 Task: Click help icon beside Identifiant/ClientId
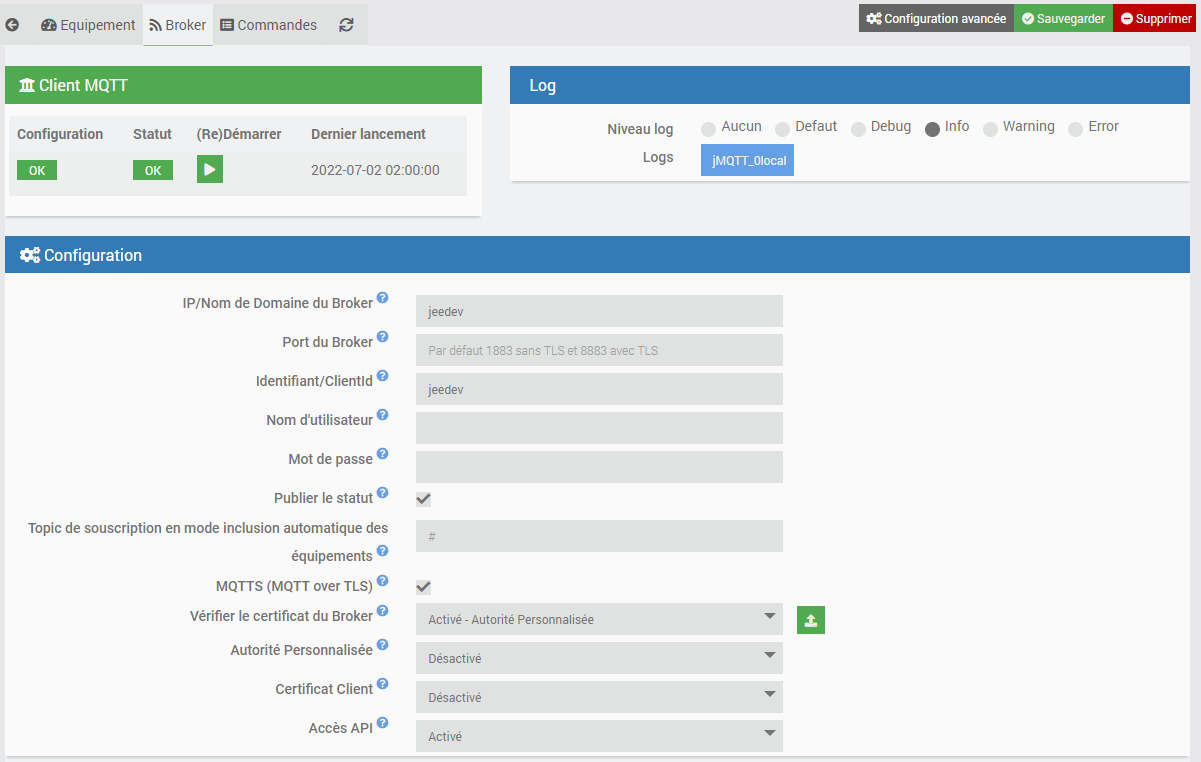[x=382, y=377]
